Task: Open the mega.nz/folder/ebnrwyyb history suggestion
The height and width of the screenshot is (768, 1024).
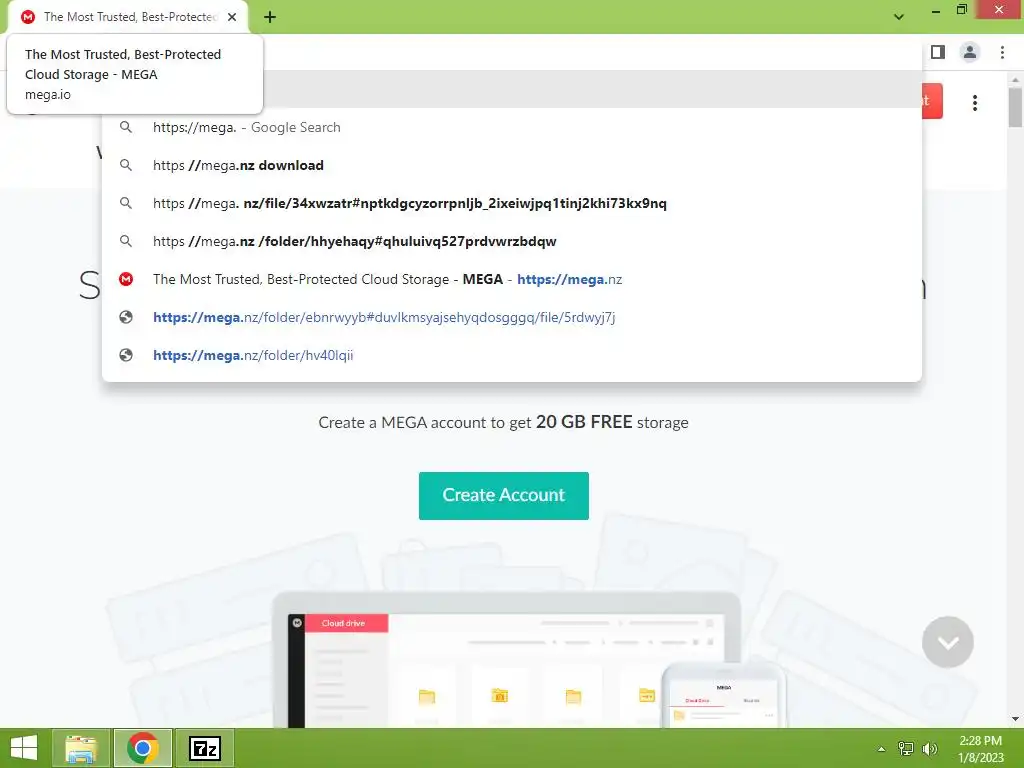Action: 512,317
